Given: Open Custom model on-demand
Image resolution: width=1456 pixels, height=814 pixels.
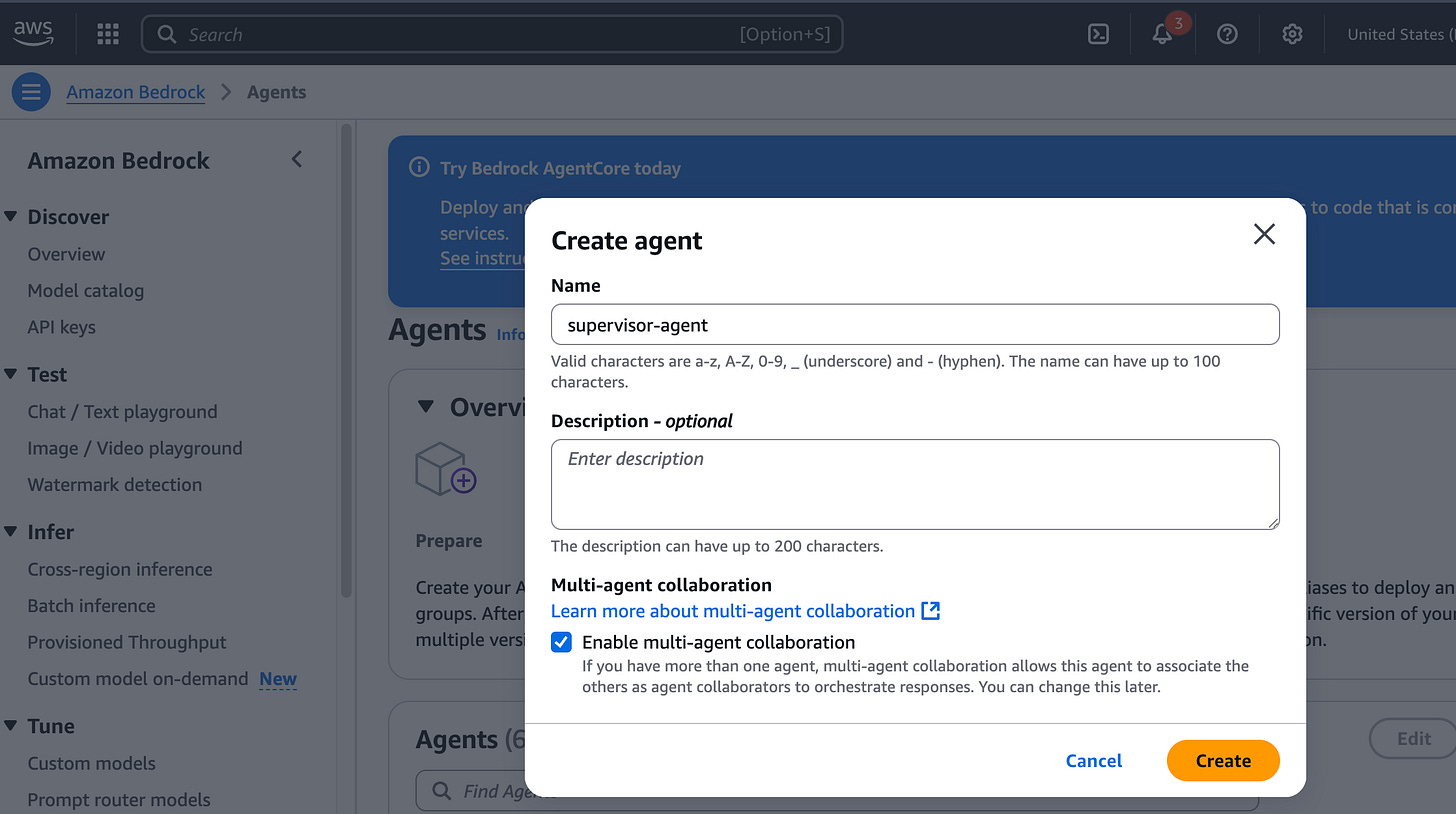Looking at the screenshot, I should 138,678.
